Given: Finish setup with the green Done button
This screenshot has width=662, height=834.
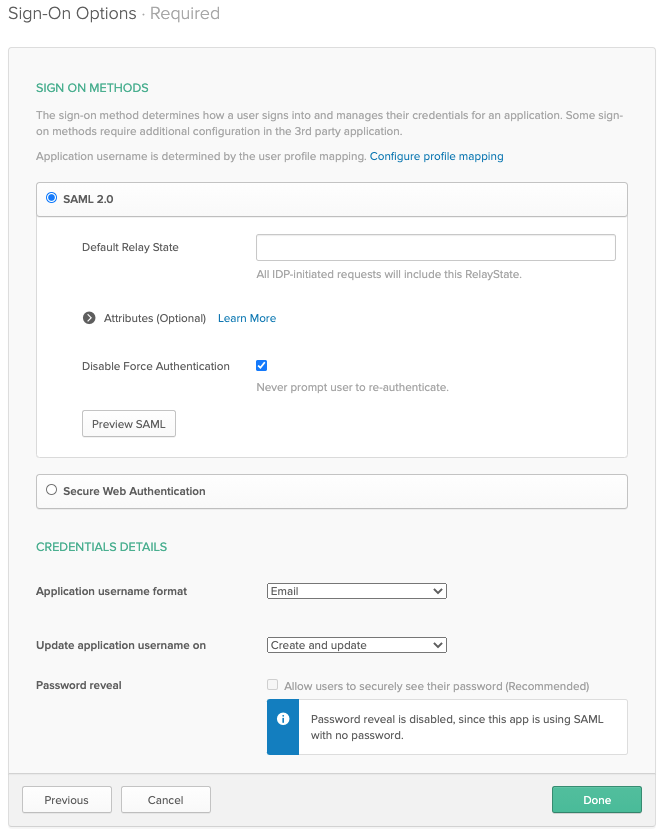Looking at the screenshot, I should [596, 800].
